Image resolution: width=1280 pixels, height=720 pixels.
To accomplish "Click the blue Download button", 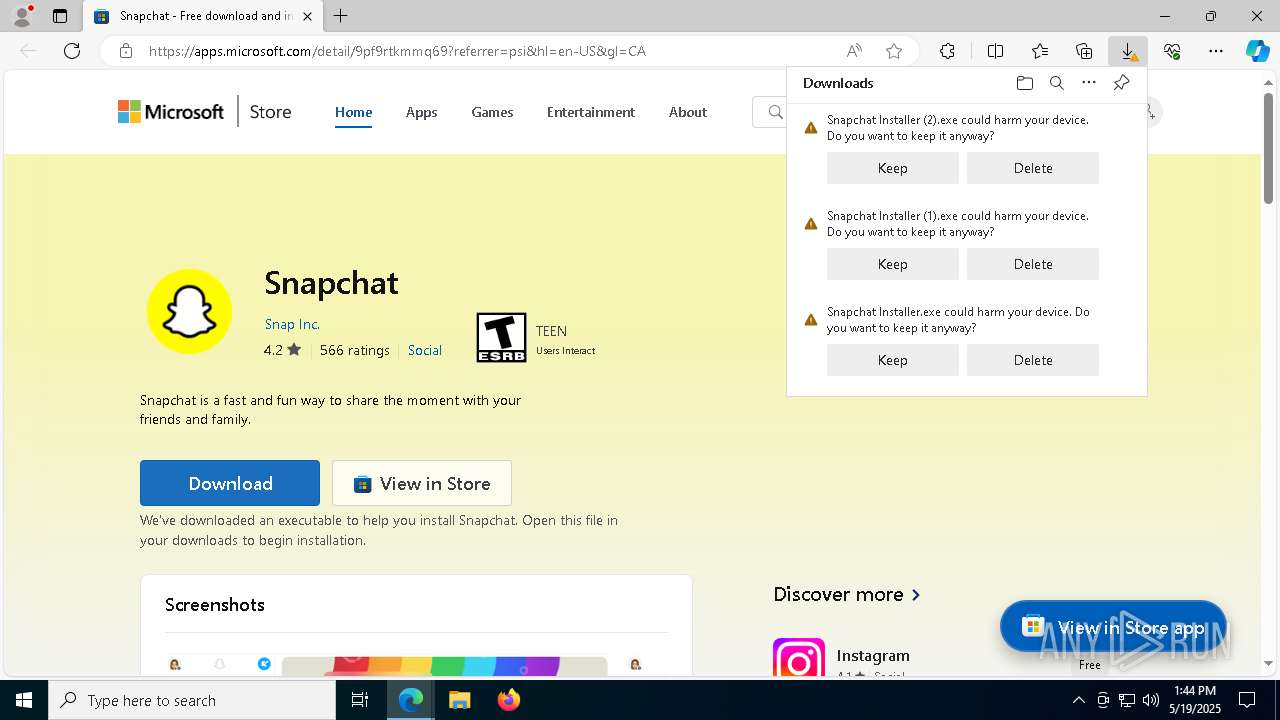I will point(230,483).
